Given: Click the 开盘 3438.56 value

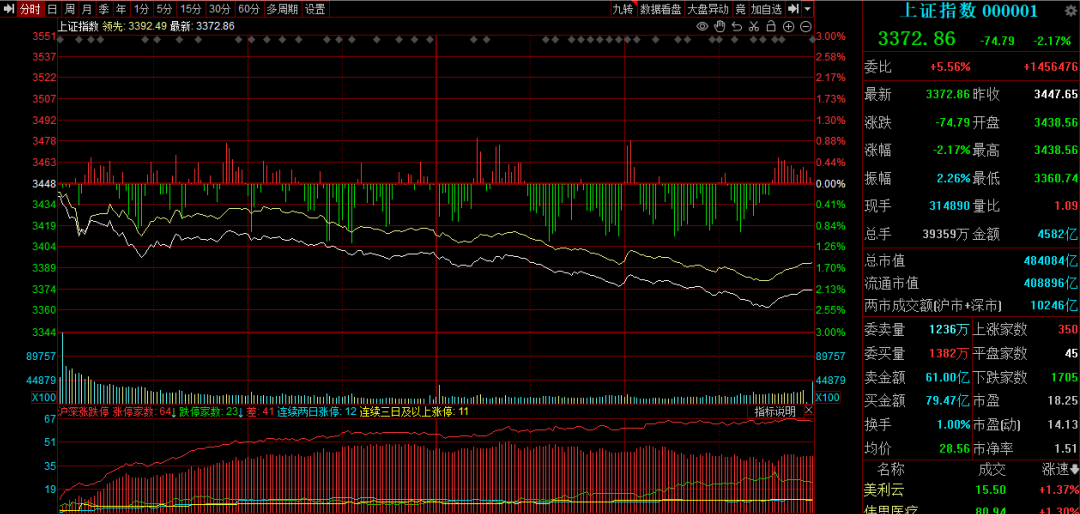Looking at the screenshot, I should [x=1055, y=123].
